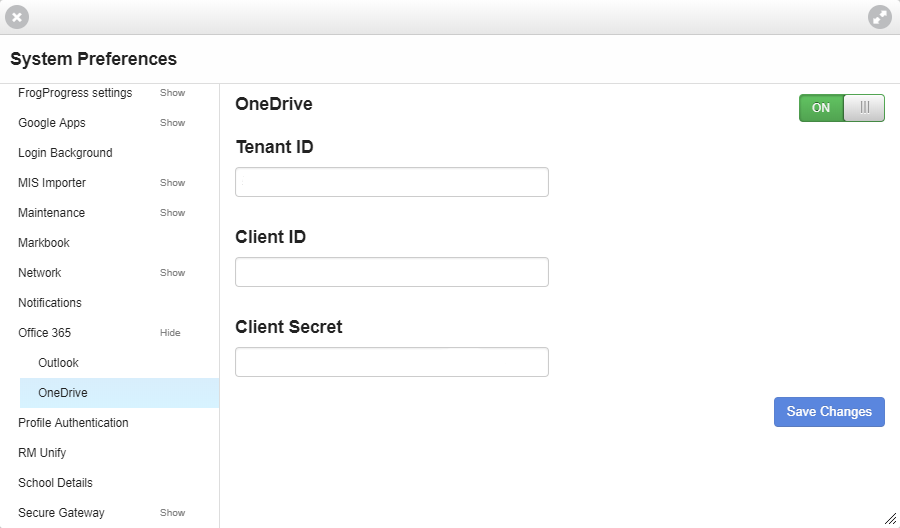The image size is (900, 528).
Task: Show MIS Importer sub-items
Action: (x=172, y=183)
